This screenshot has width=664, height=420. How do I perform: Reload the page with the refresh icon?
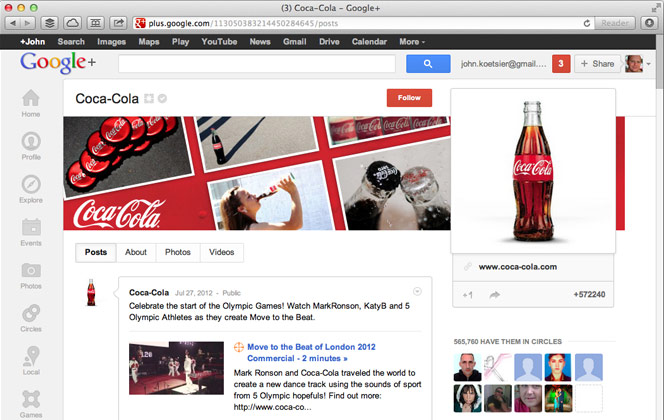point(587,23)
